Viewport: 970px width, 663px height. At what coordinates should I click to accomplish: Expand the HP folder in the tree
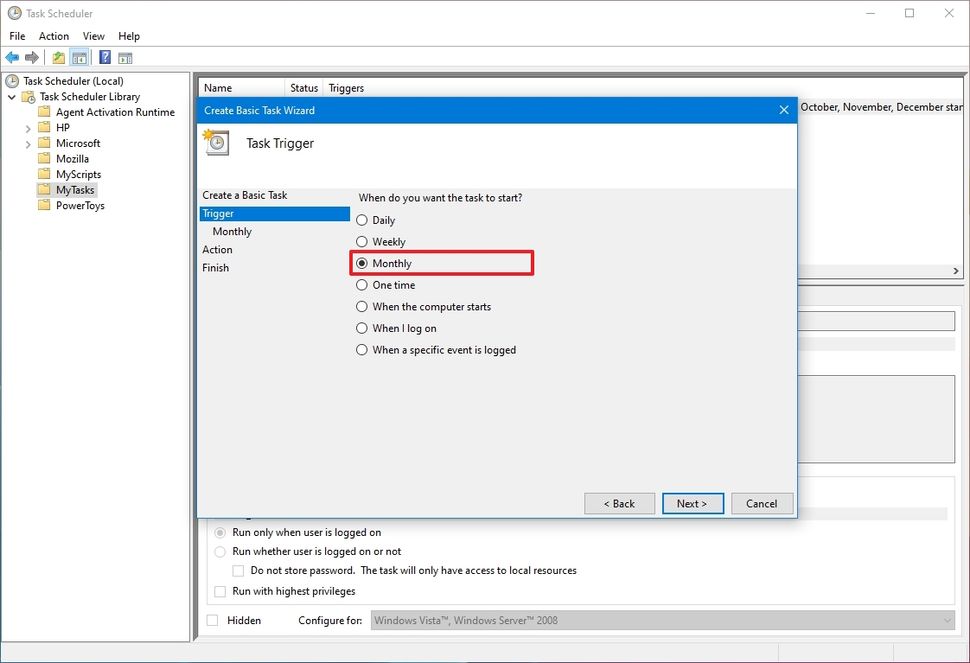pyautogui.click(x=28, y=127)
